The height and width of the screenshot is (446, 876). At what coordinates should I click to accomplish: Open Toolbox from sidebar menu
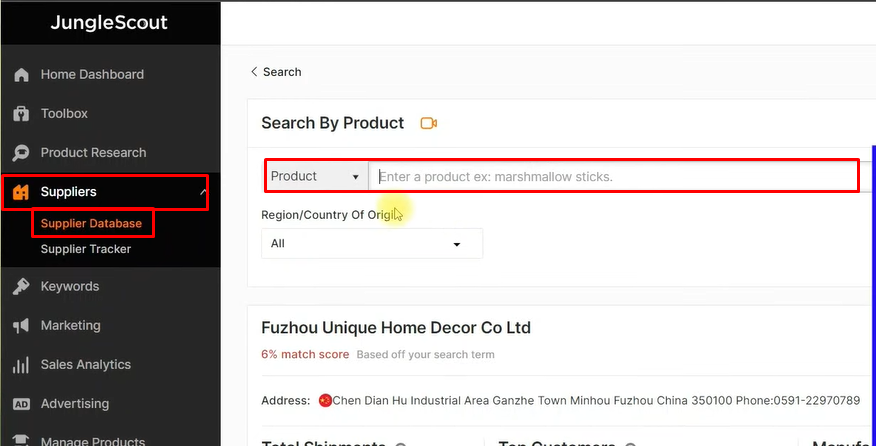click(x=64, y=113)
